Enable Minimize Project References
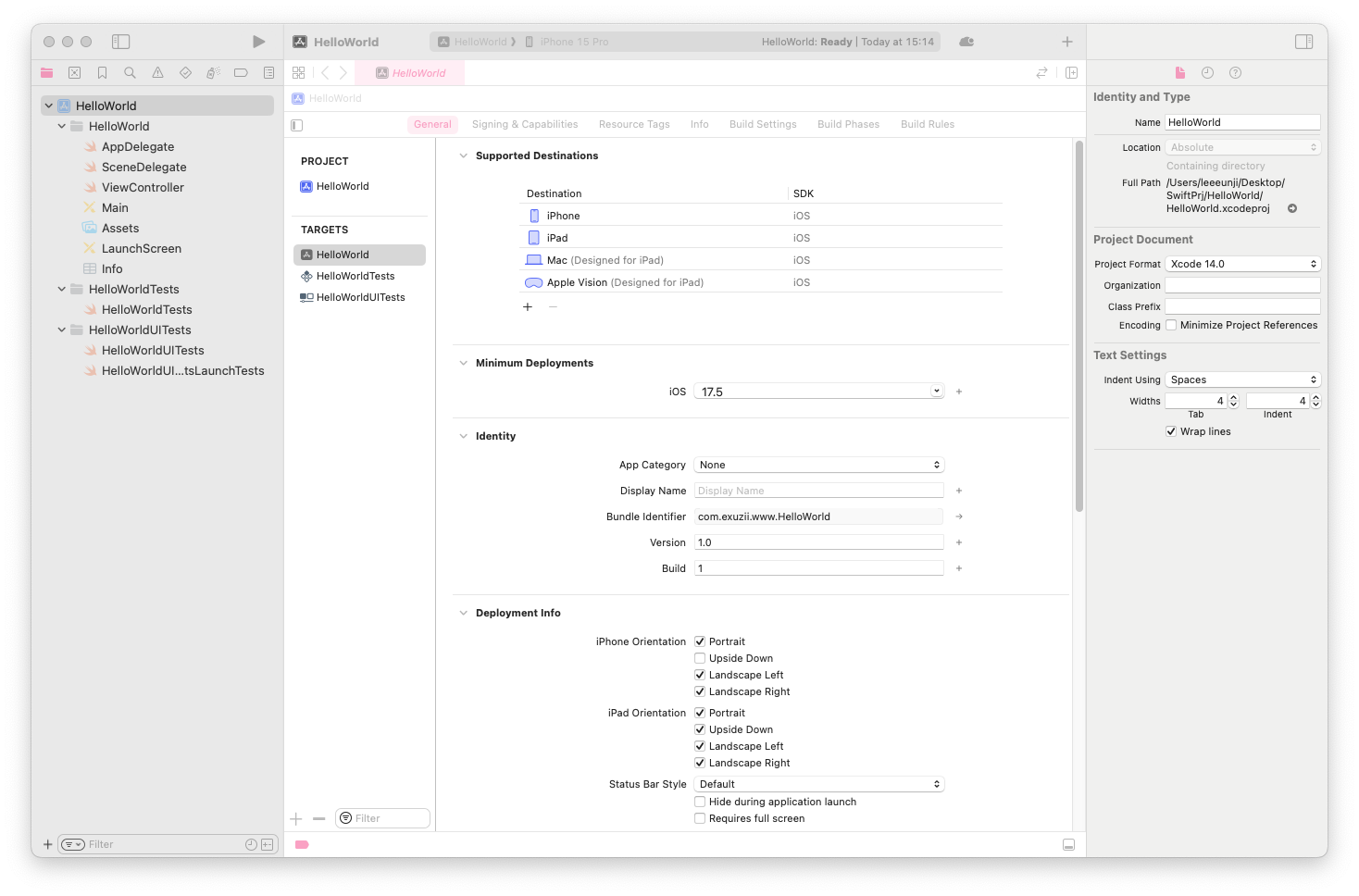Screen dimensions: 1359x896 (1171, 325)
